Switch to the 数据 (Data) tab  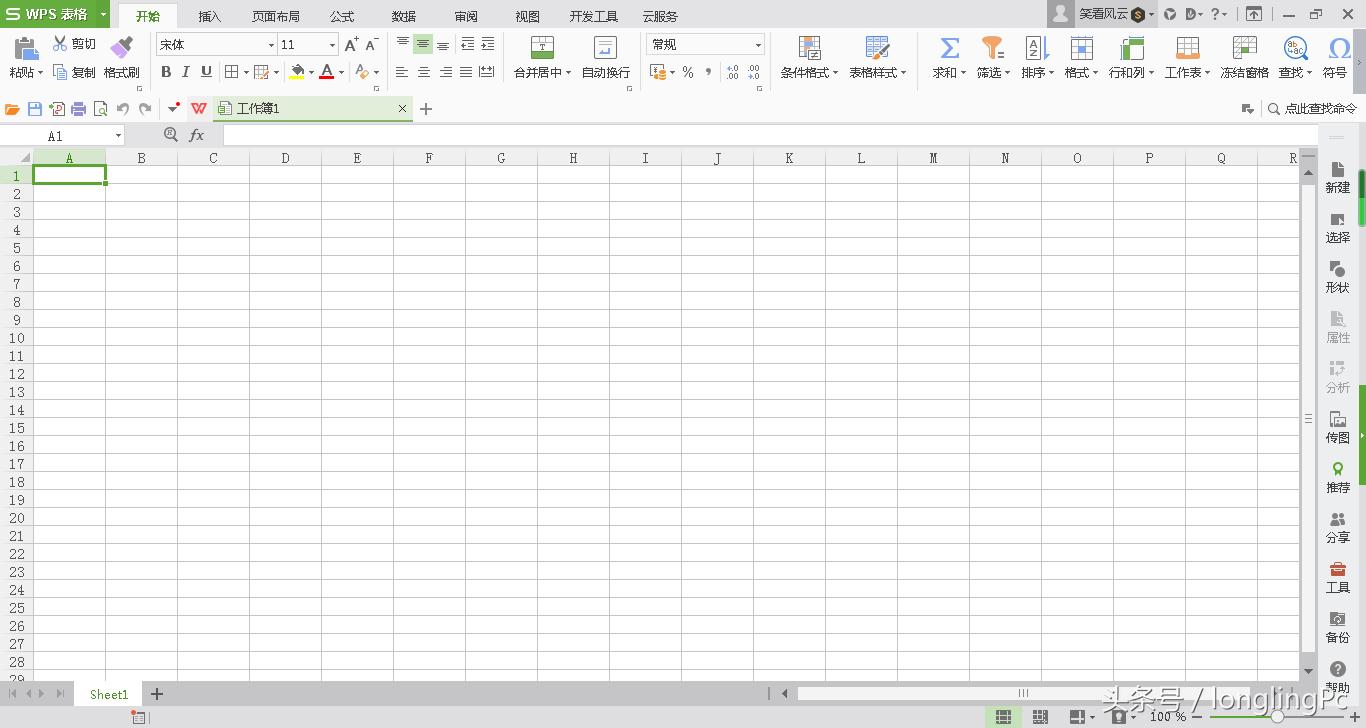click(x=404, y=16)
